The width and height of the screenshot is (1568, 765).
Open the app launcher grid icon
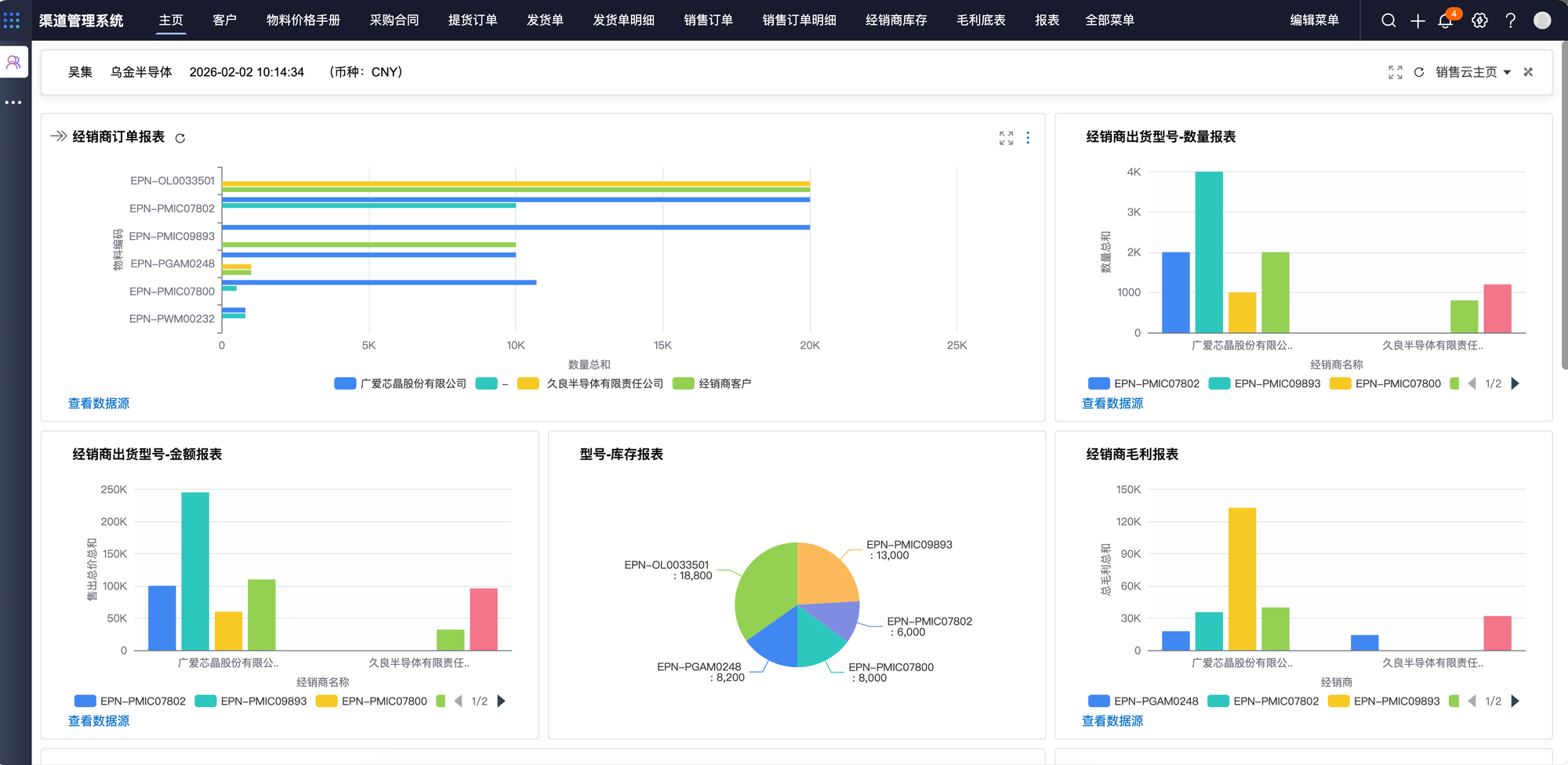(12, 20)
